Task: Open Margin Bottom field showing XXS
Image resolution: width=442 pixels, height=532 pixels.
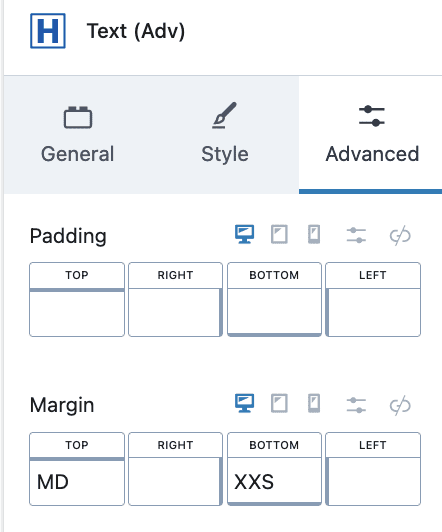Action: click(274, 482)
